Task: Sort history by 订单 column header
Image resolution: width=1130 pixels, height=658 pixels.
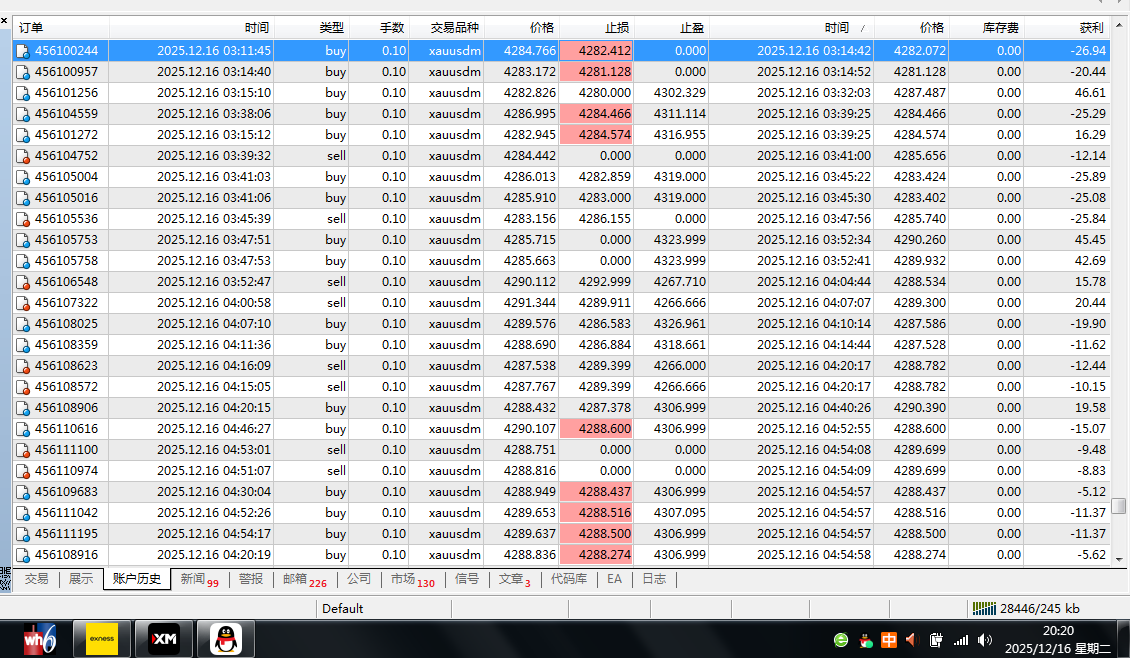Action: 60,28
